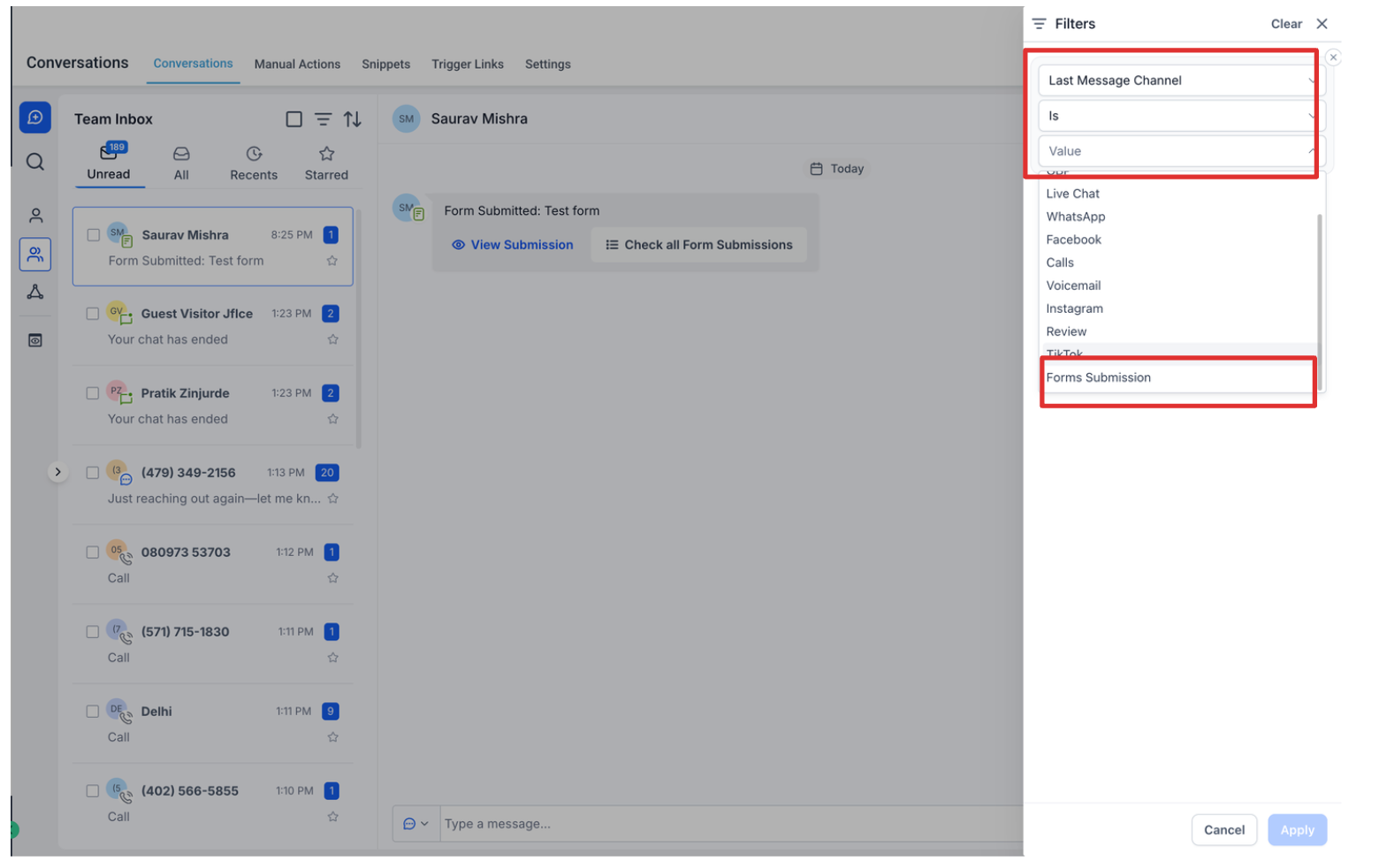Select the search icon in the left sidebar
The image size is (1379, 868).
point(34,162)
